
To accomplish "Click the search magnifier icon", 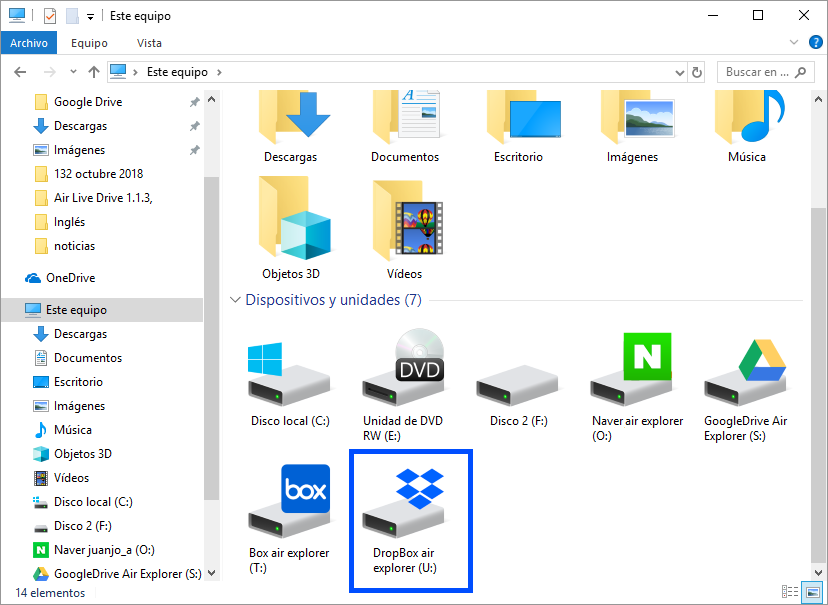I will tap(801, 72).
